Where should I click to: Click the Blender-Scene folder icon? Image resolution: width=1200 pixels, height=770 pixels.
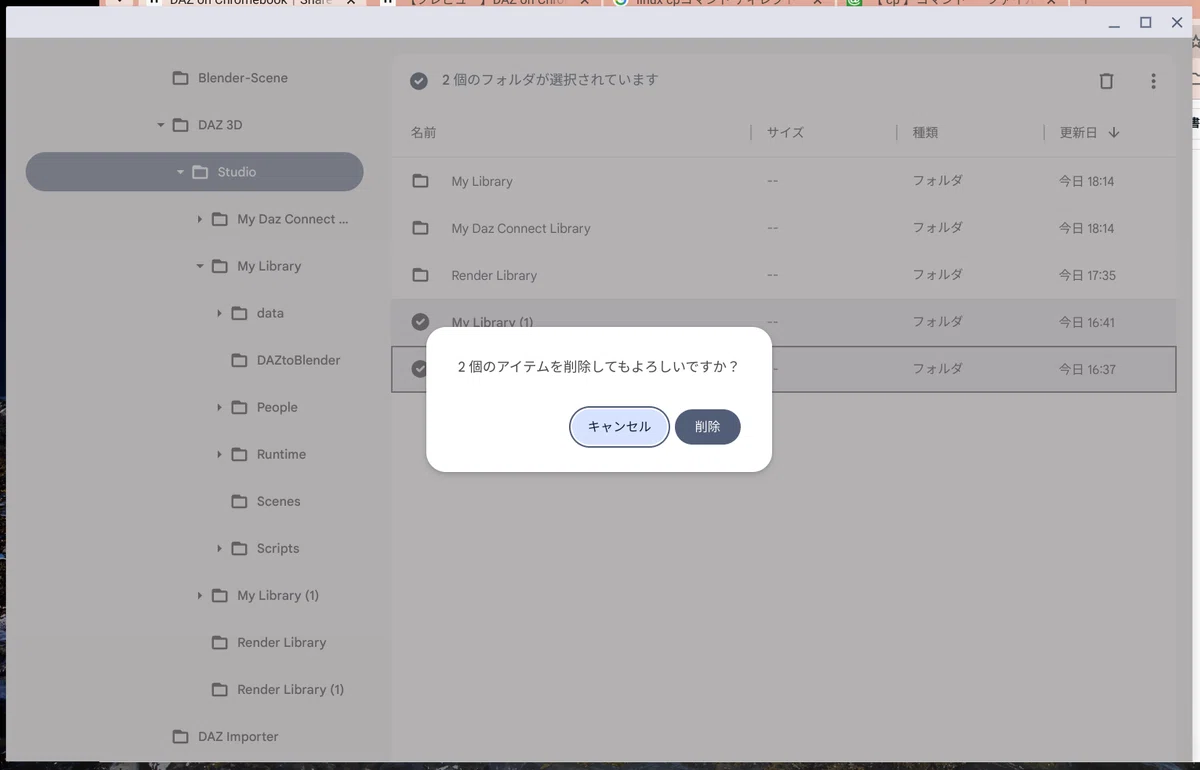coord(180,78)
